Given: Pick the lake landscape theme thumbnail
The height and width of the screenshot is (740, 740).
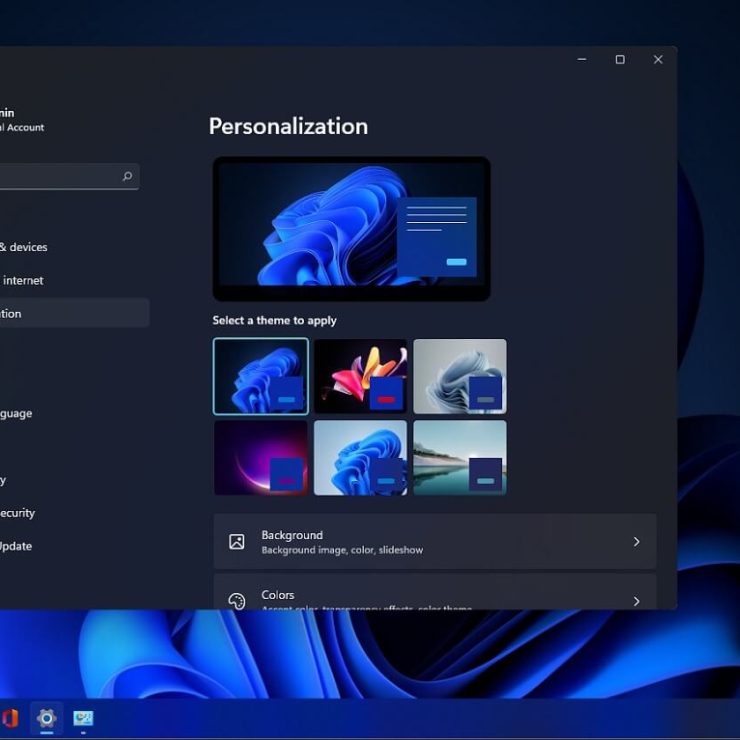Looking at the screenshot, I should point(460,458).
